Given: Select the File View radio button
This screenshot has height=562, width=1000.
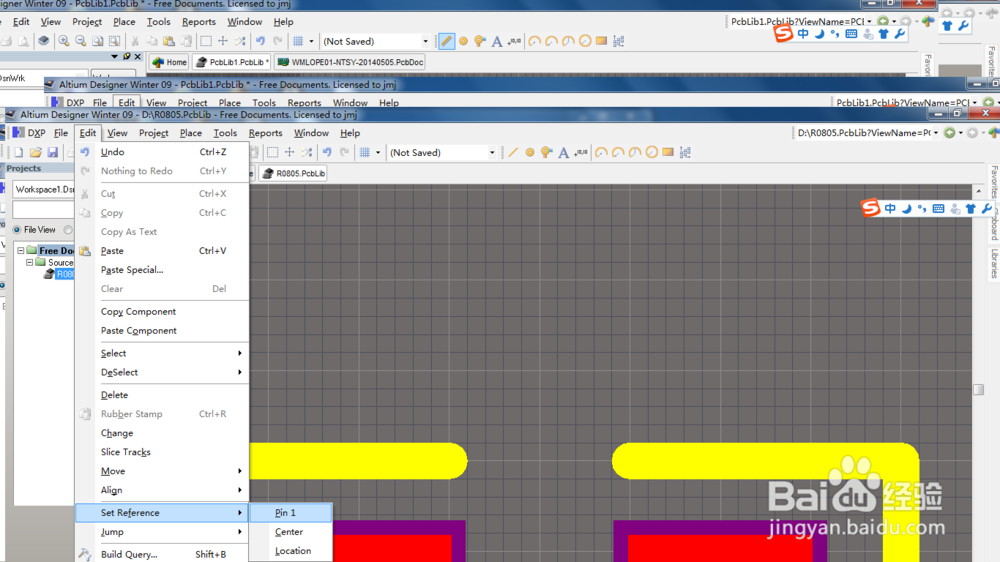Looking at the screenshot, I should (x=17, y=230).
